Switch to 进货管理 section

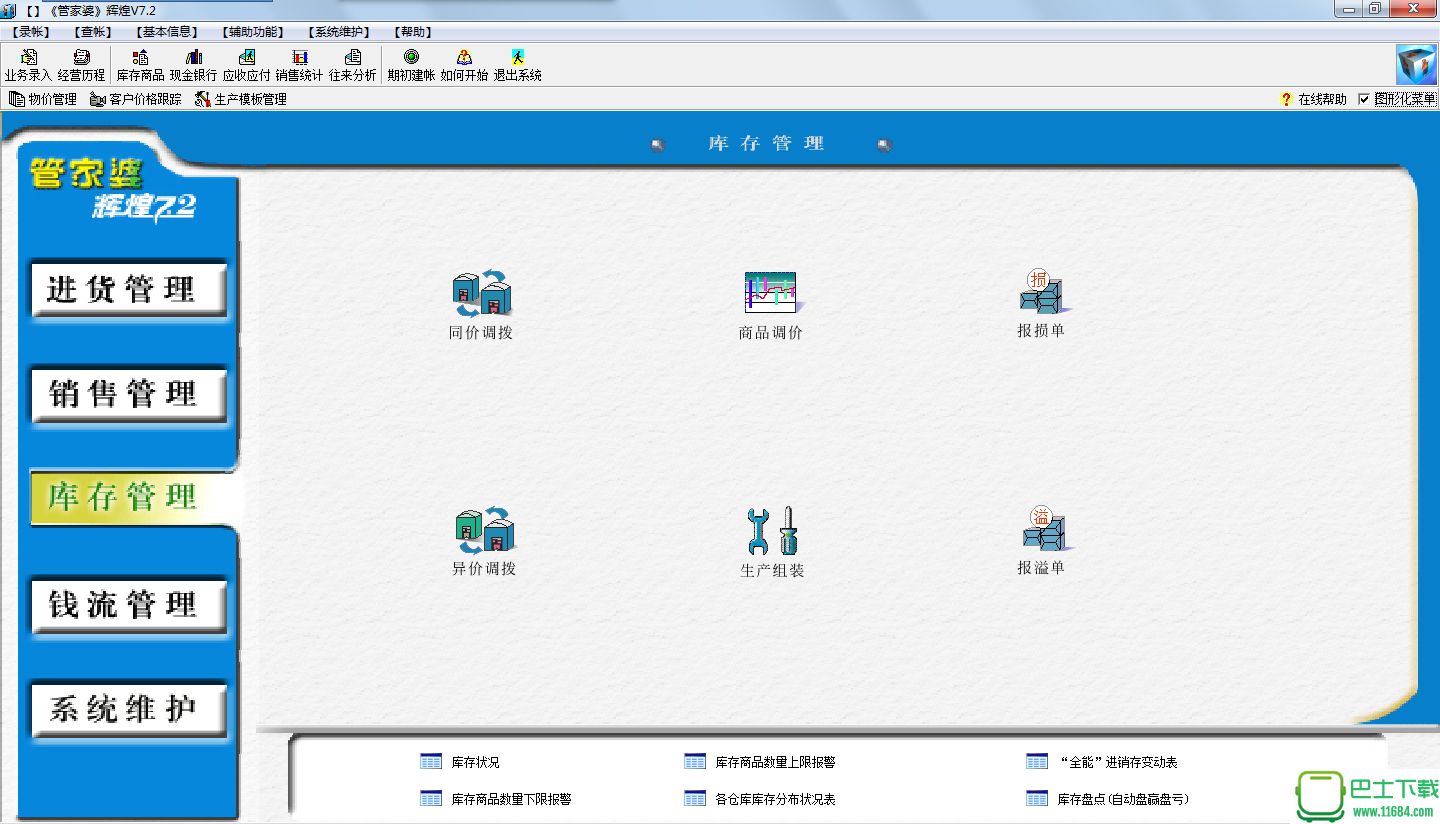pos(128,289)
